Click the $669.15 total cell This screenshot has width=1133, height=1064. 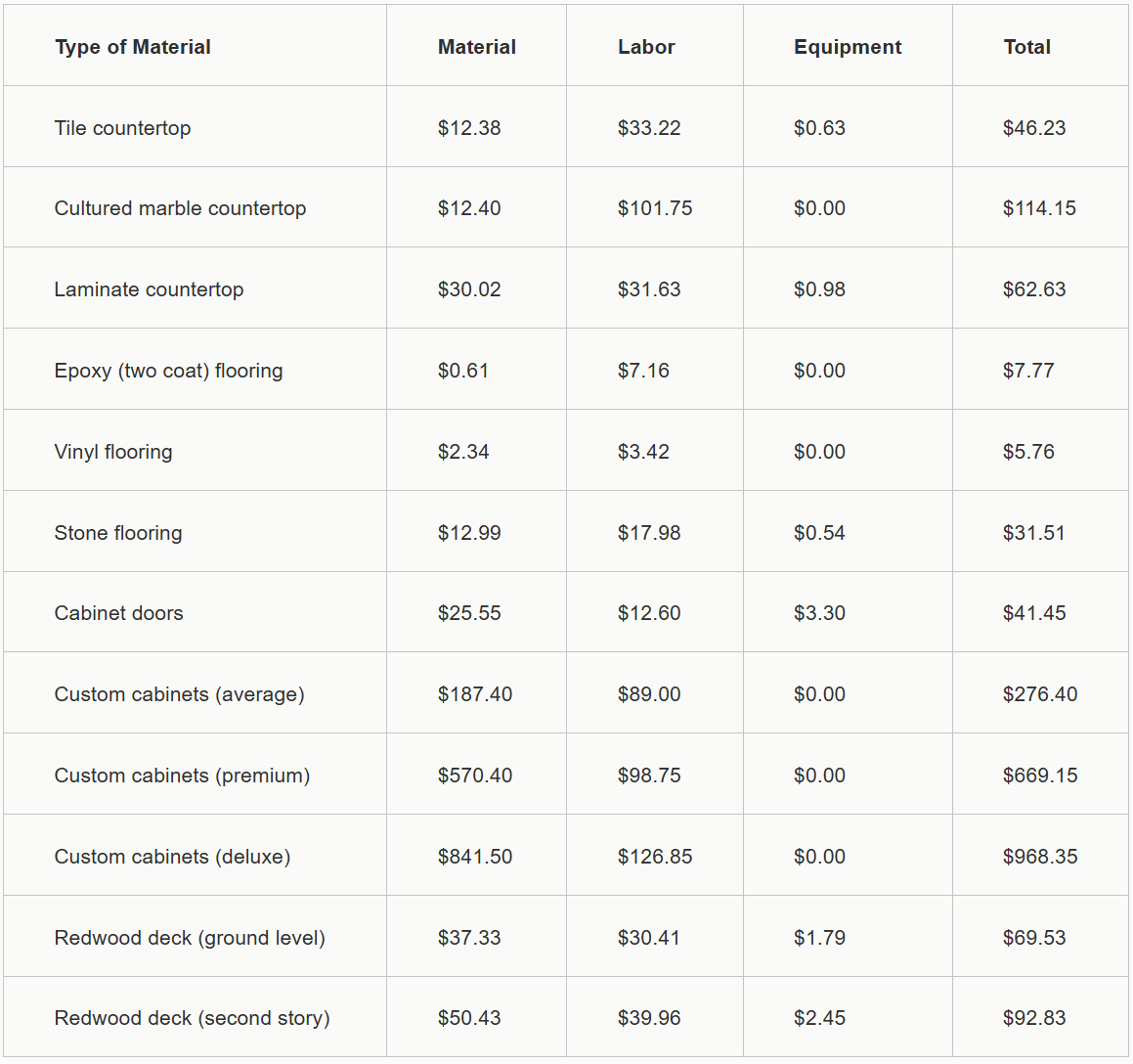(1040, 776)
